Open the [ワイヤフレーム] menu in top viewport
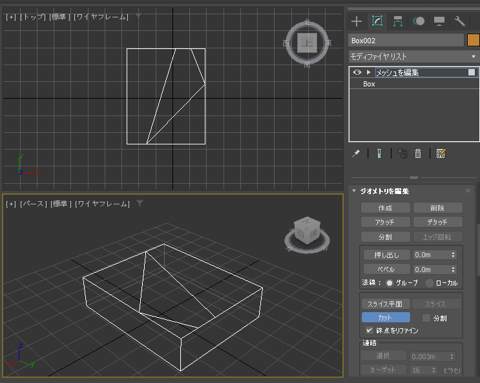This screenshot has width=480, height=383. click(x=101, y=17)
